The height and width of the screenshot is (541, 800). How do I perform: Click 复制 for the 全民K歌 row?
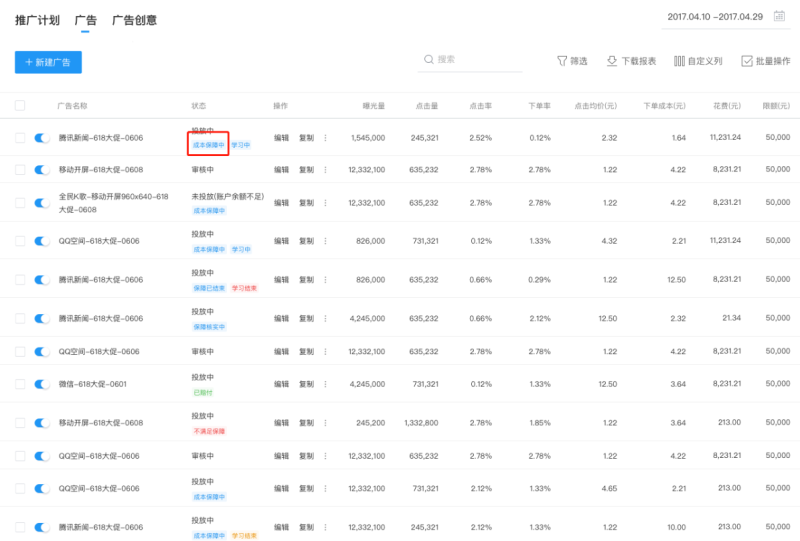[x=306, y=203]
